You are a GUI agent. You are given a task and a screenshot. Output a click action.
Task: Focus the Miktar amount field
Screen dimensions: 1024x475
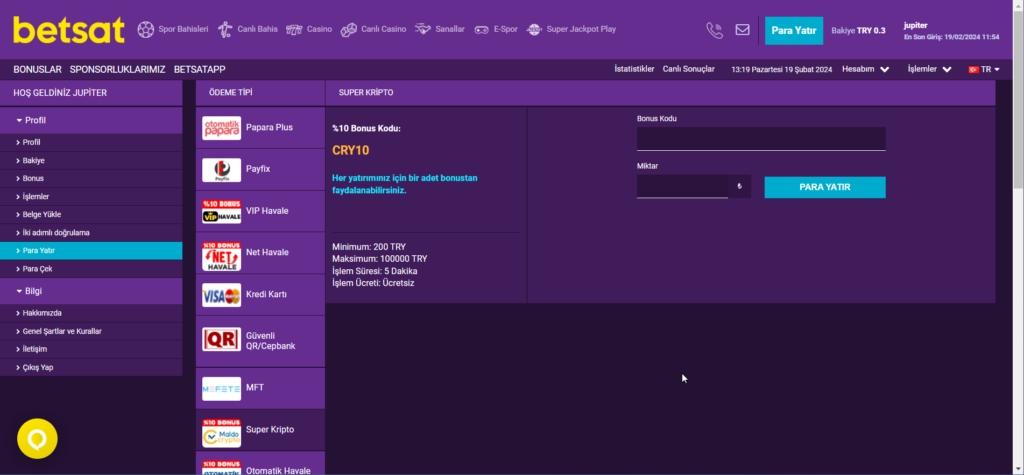pyautogui.click(x=682, y=186)
